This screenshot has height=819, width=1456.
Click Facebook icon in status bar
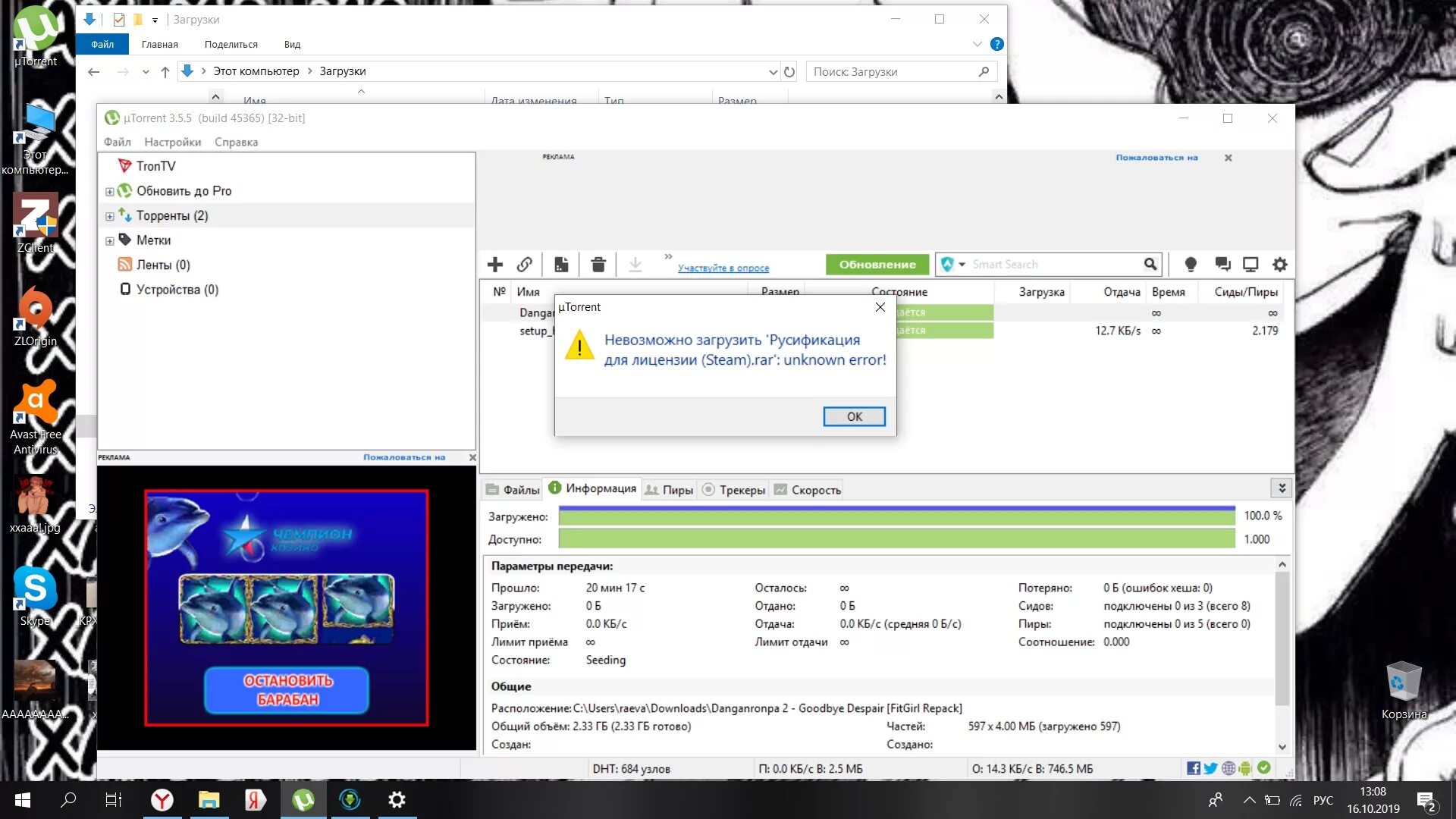coord(1194,768)
